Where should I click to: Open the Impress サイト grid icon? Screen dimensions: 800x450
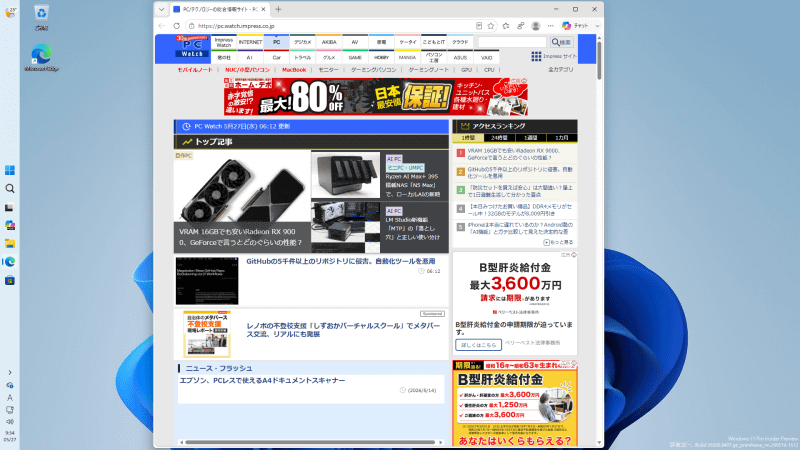click(x=536, y=56)
